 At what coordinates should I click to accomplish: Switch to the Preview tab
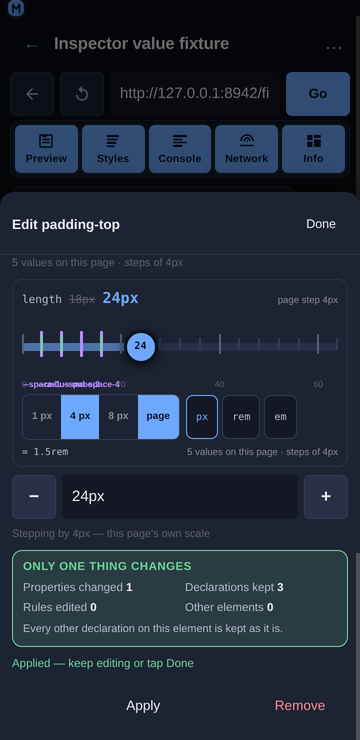(46, 149)
